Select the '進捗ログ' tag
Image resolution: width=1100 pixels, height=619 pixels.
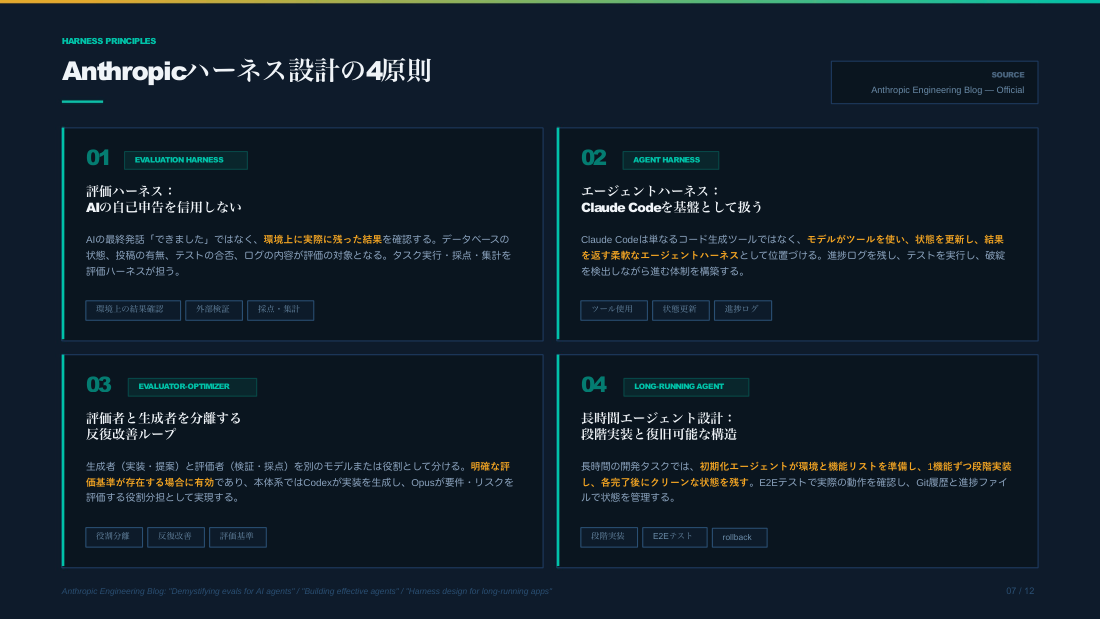(x=742, y=310)
